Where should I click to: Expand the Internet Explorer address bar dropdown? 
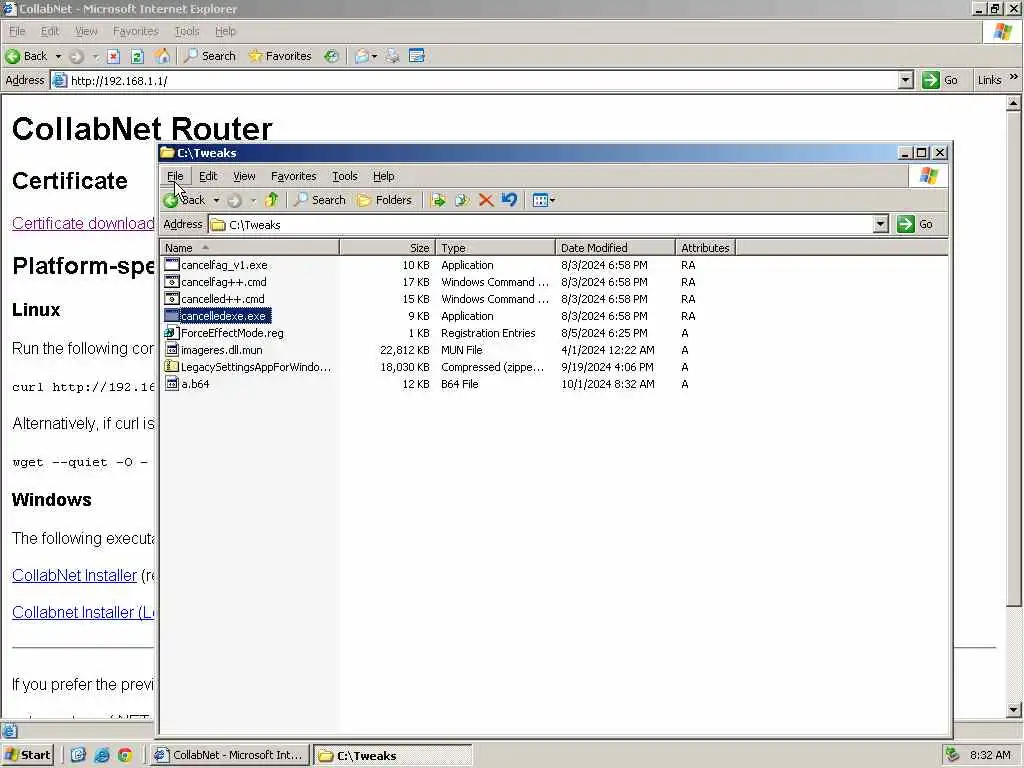[905, 80]
